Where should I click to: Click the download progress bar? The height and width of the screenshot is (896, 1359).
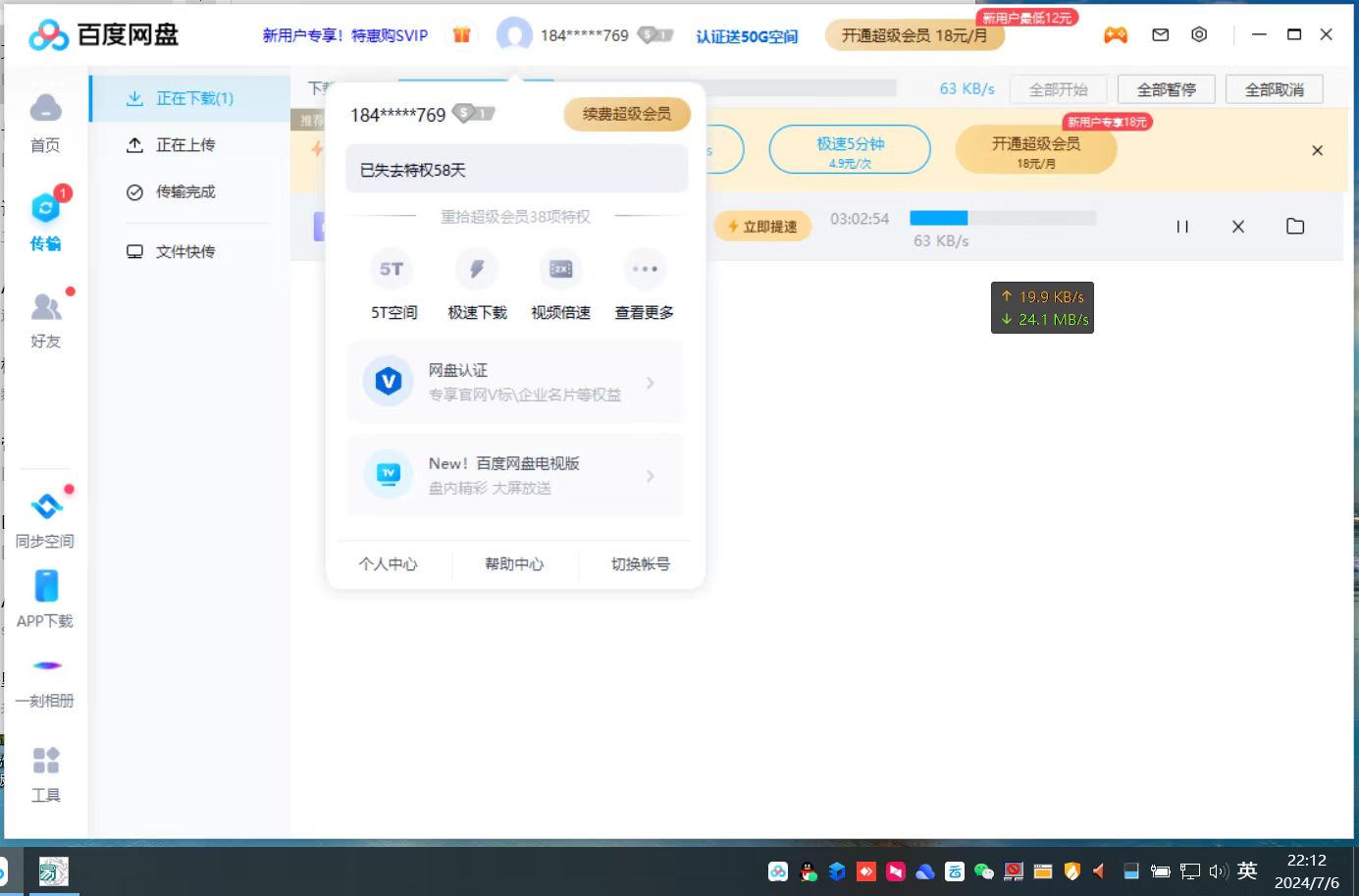[x=1003, y=218]
